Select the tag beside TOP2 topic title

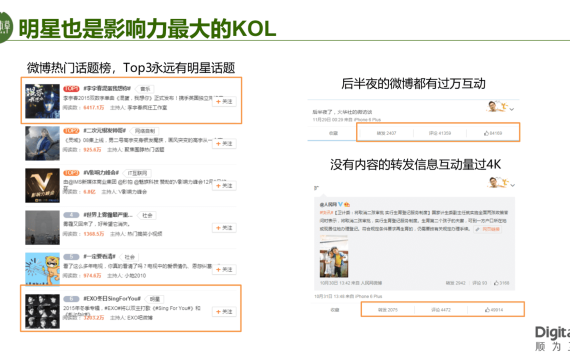point(145,131)
